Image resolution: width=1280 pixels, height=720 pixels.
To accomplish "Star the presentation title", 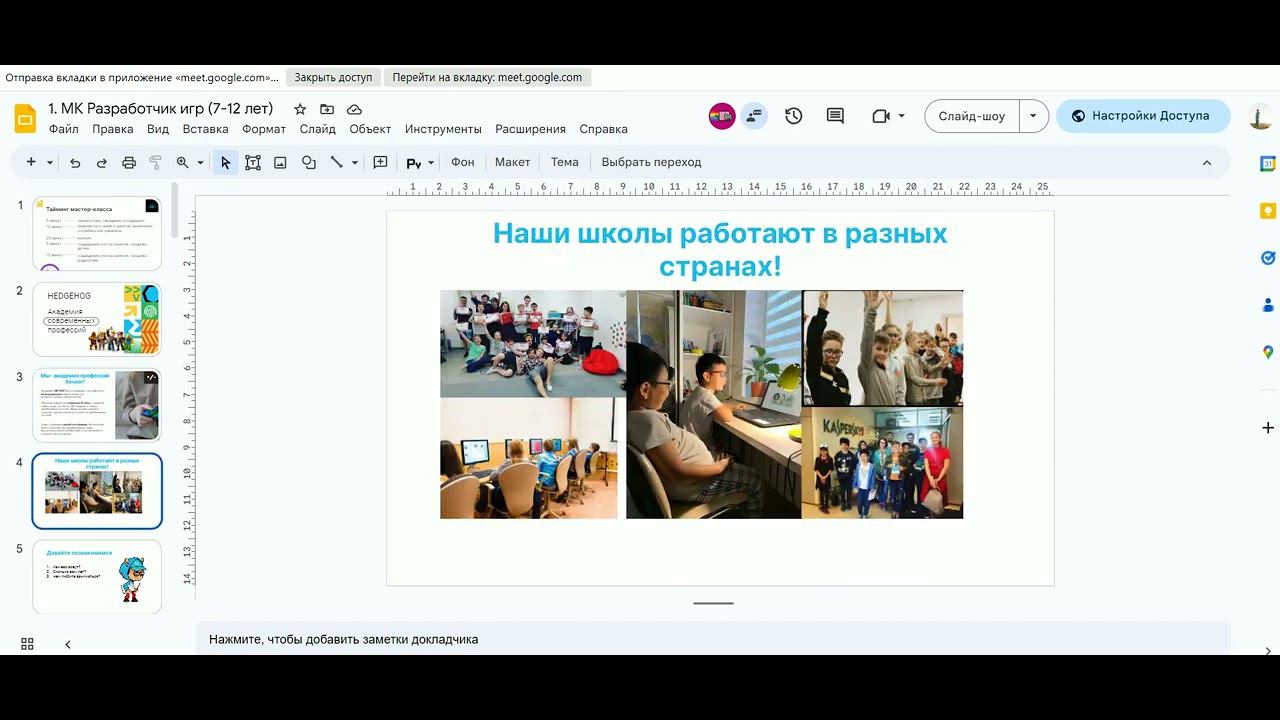I will point(300,109).
